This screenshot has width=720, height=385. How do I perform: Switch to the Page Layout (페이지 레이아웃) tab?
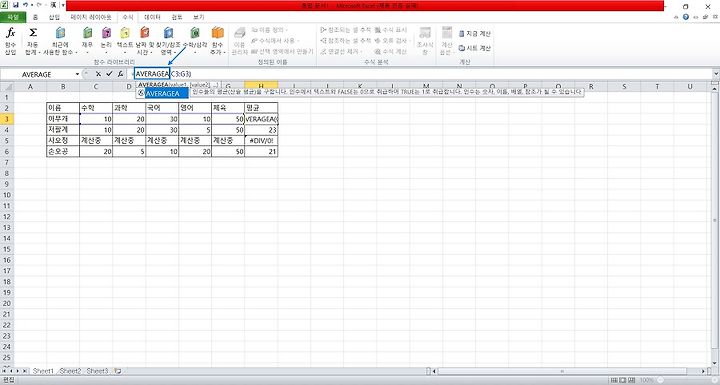click(91, 17)
